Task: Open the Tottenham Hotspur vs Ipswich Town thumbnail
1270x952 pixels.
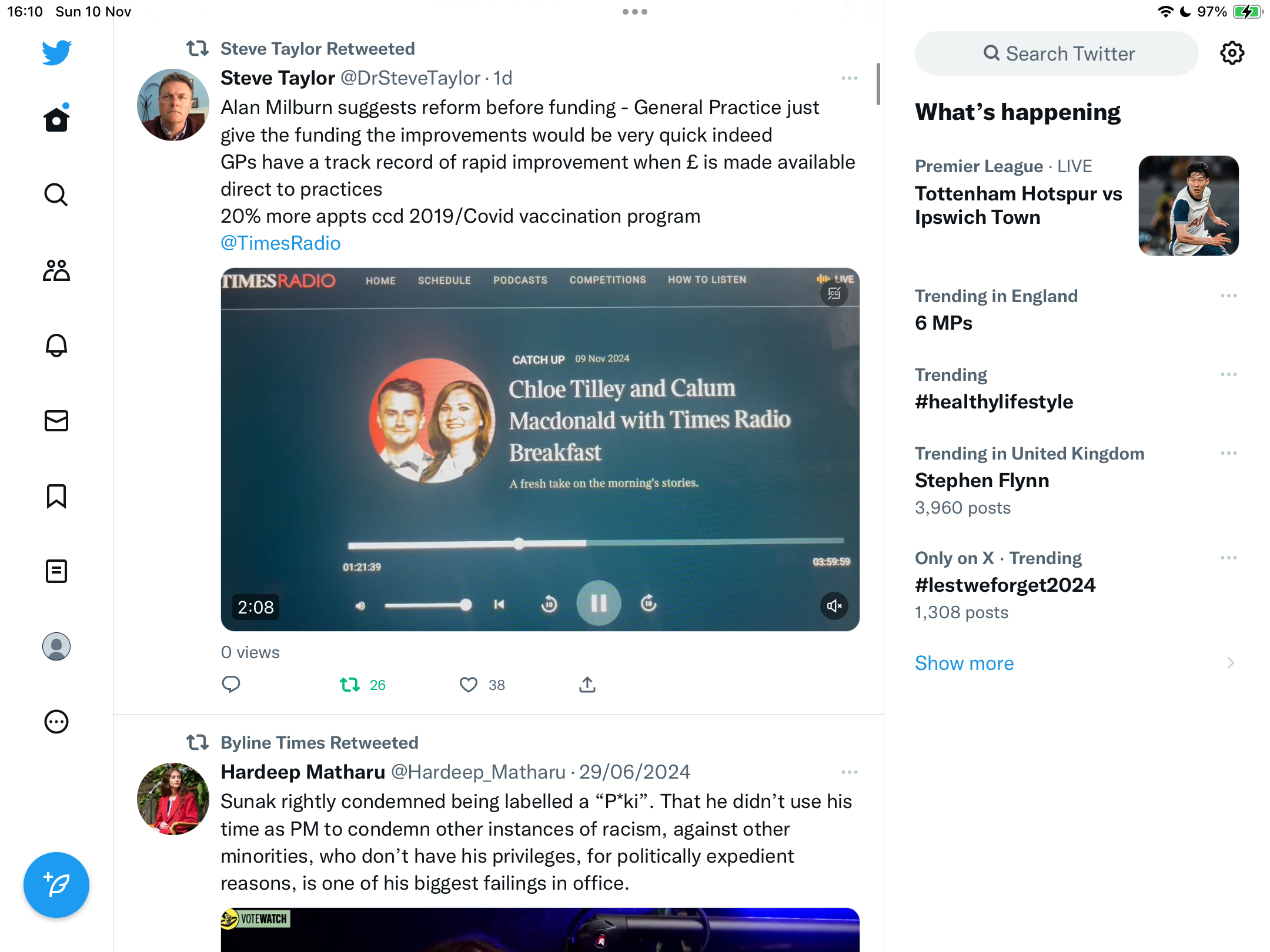Action: (1189, 206)
